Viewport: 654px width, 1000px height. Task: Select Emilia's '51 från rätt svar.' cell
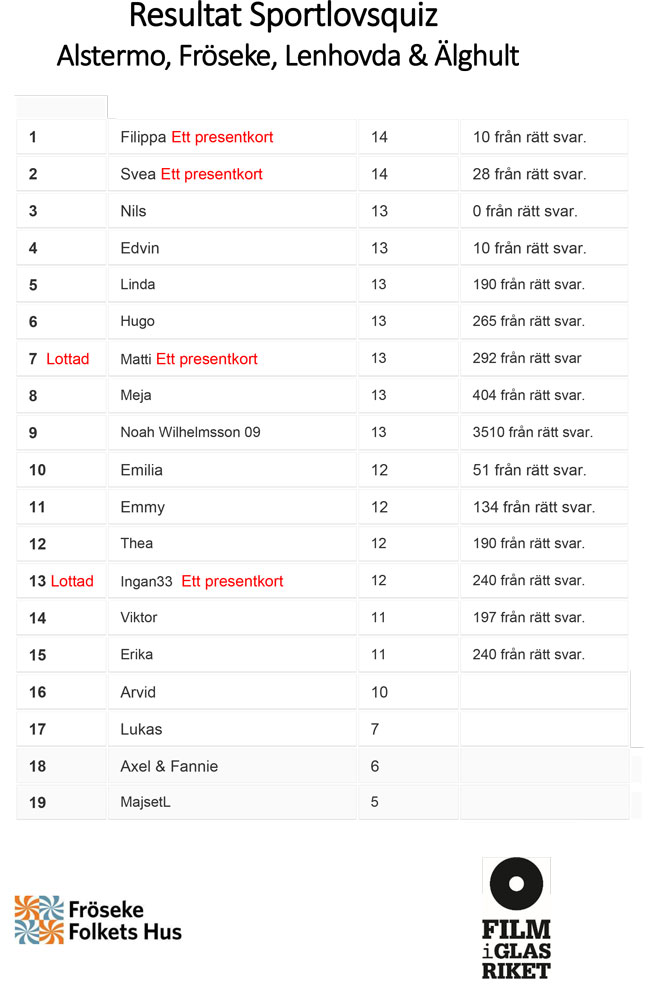(529, 470)
